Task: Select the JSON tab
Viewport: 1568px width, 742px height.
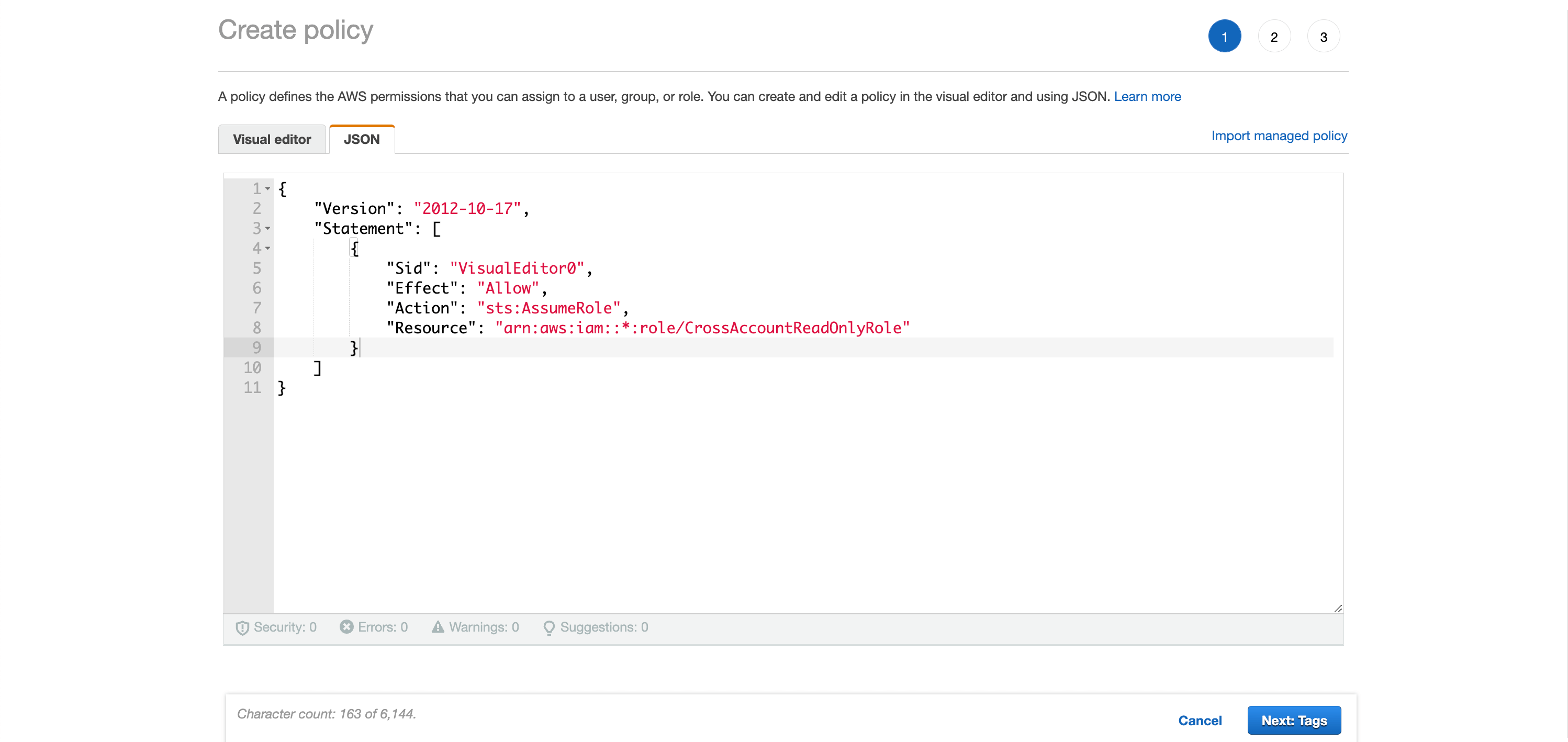Action: (x=362, y=139)
